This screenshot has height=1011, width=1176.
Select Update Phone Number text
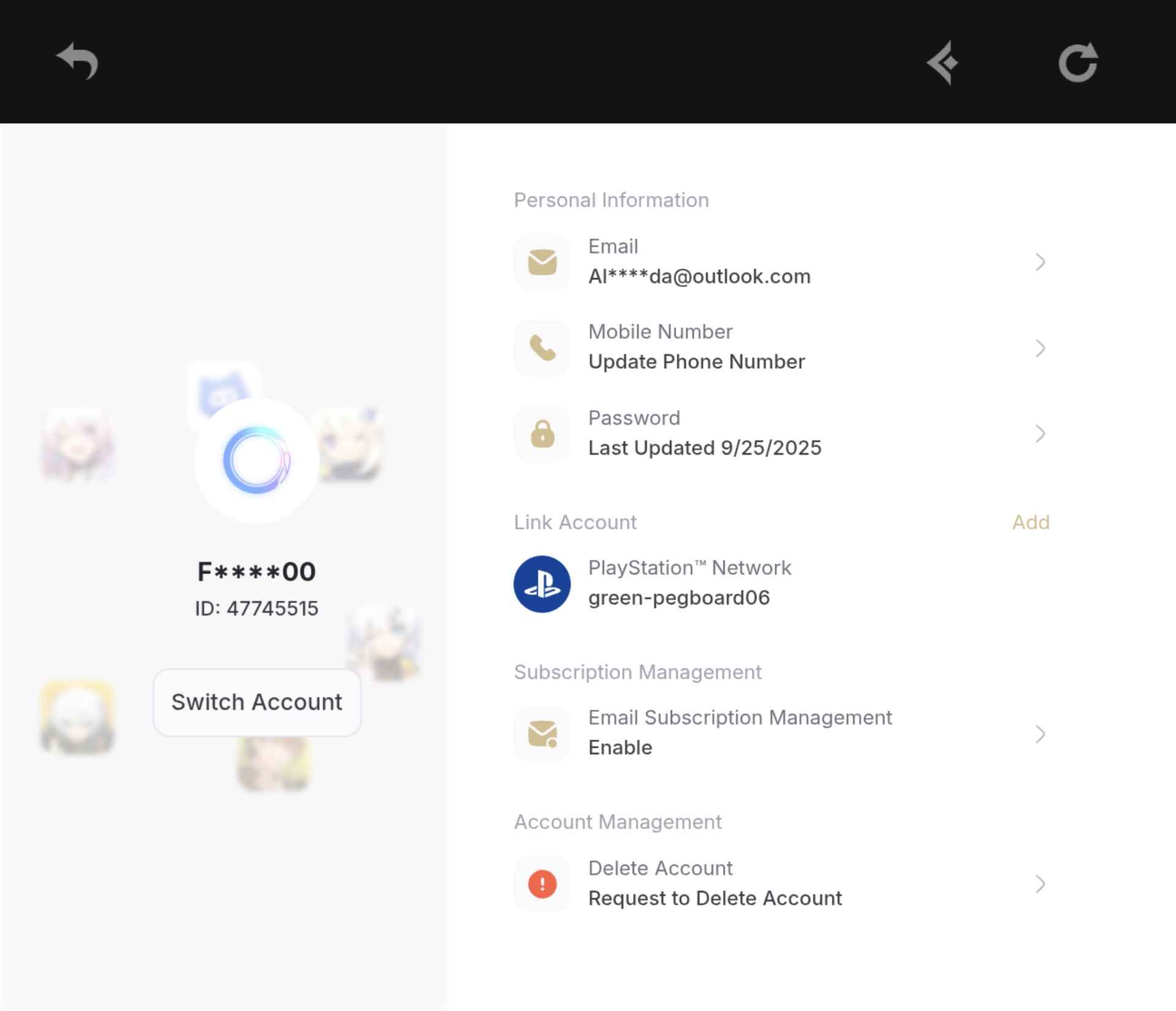pos(696,362)
